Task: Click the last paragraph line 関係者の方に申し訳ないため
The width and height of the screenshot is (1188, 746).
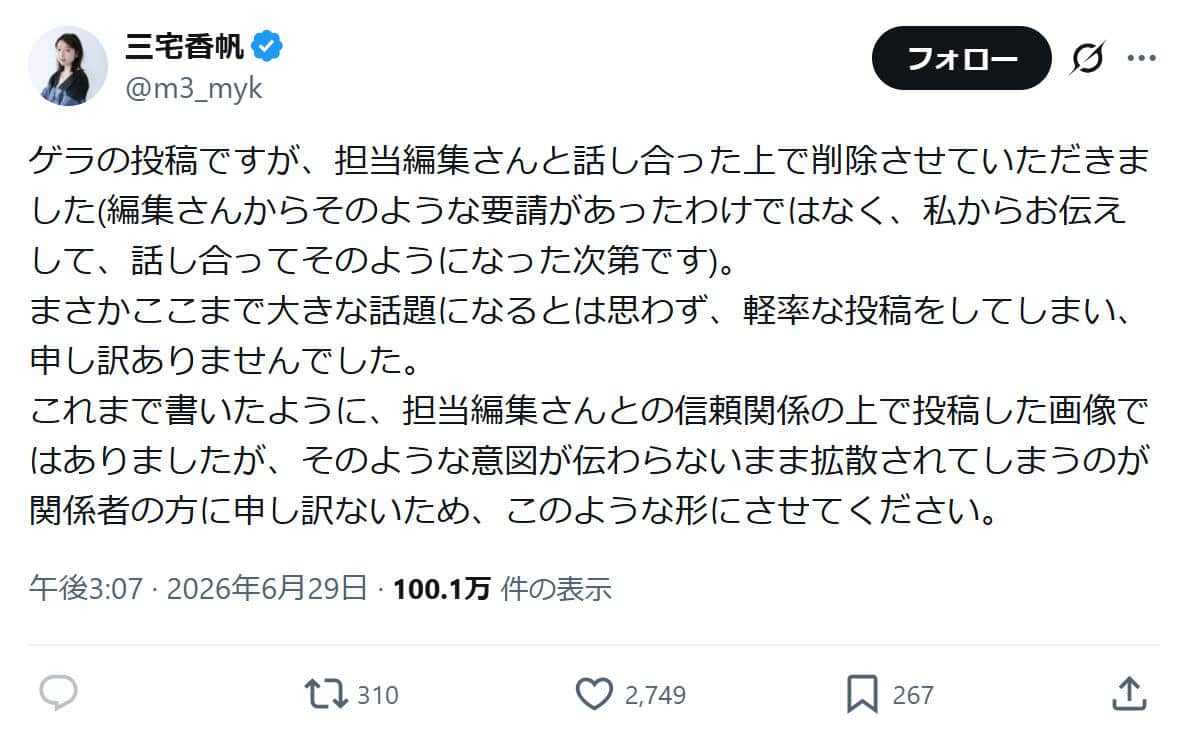Action: coord(513,511)
